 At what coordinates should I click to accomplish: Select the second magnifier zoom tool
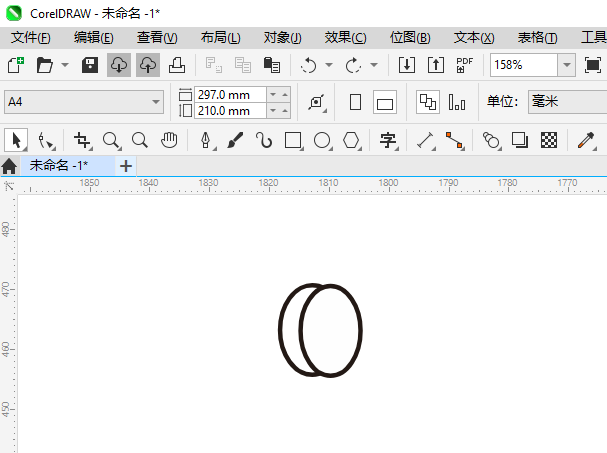coord(140,140)
